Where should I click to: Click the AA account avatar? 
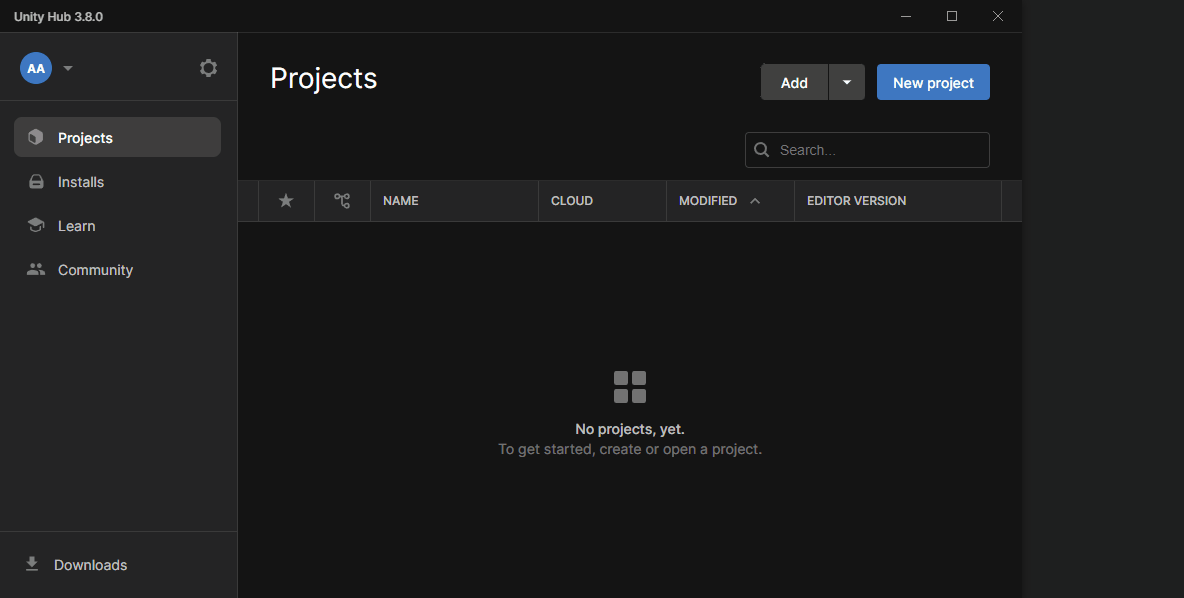point(36,68)
